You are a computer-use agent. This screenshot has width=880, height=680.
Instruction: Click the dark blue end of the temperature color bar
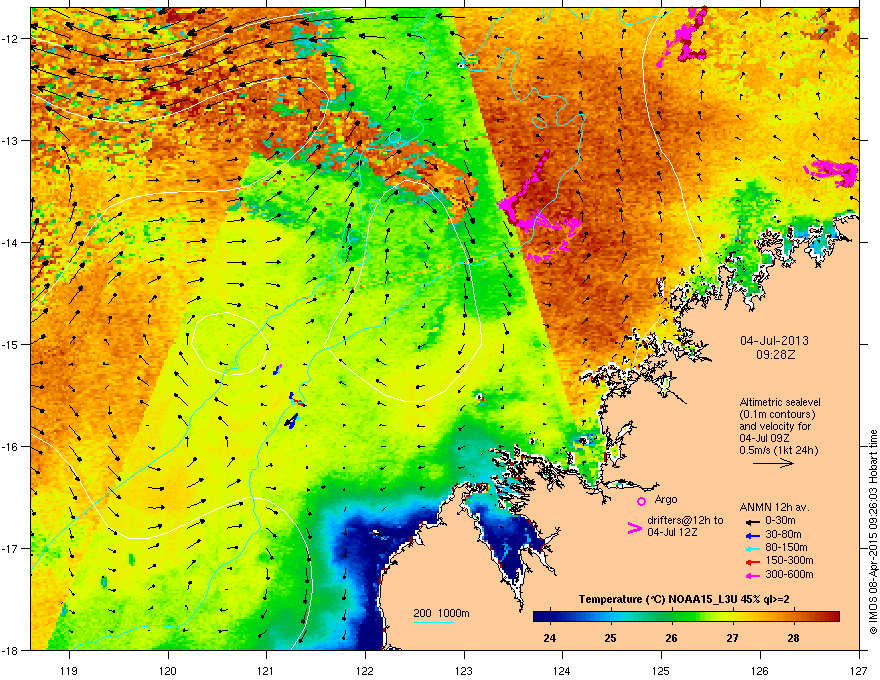pyautogui.click(x=539, y=616)
